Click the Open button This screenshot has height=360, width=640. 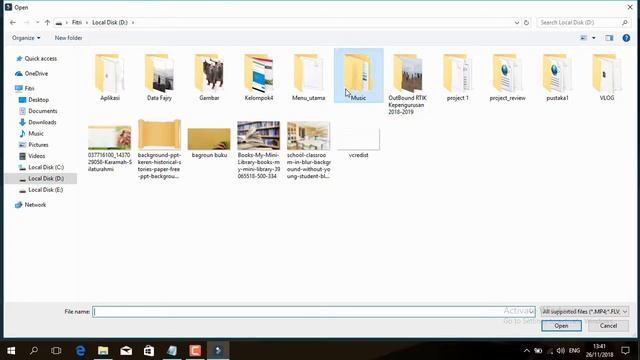(561, 326)
